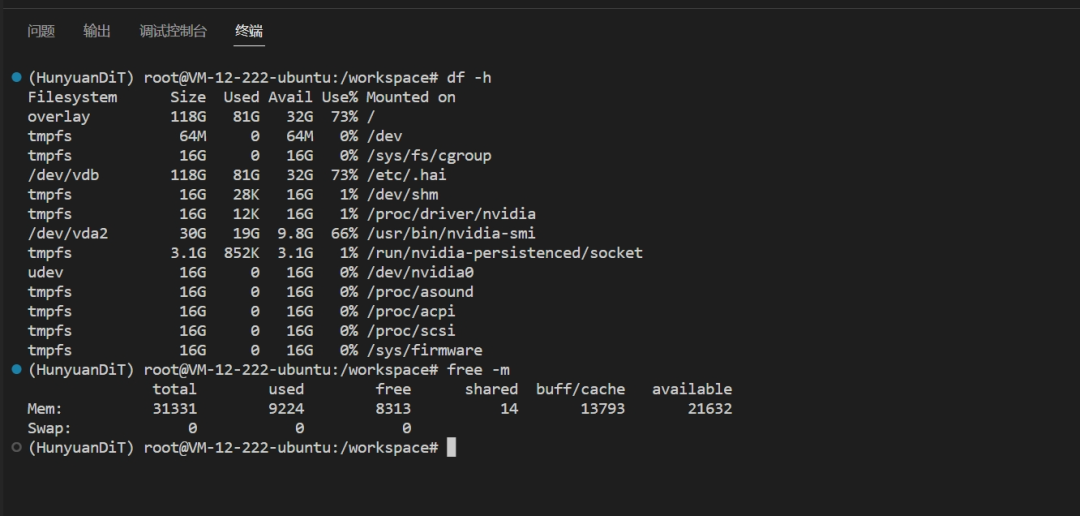The height and width of the screenshot is (516, 1080).
Task: Click the '/proc/asound' mount path
Action: click(419, 292)
